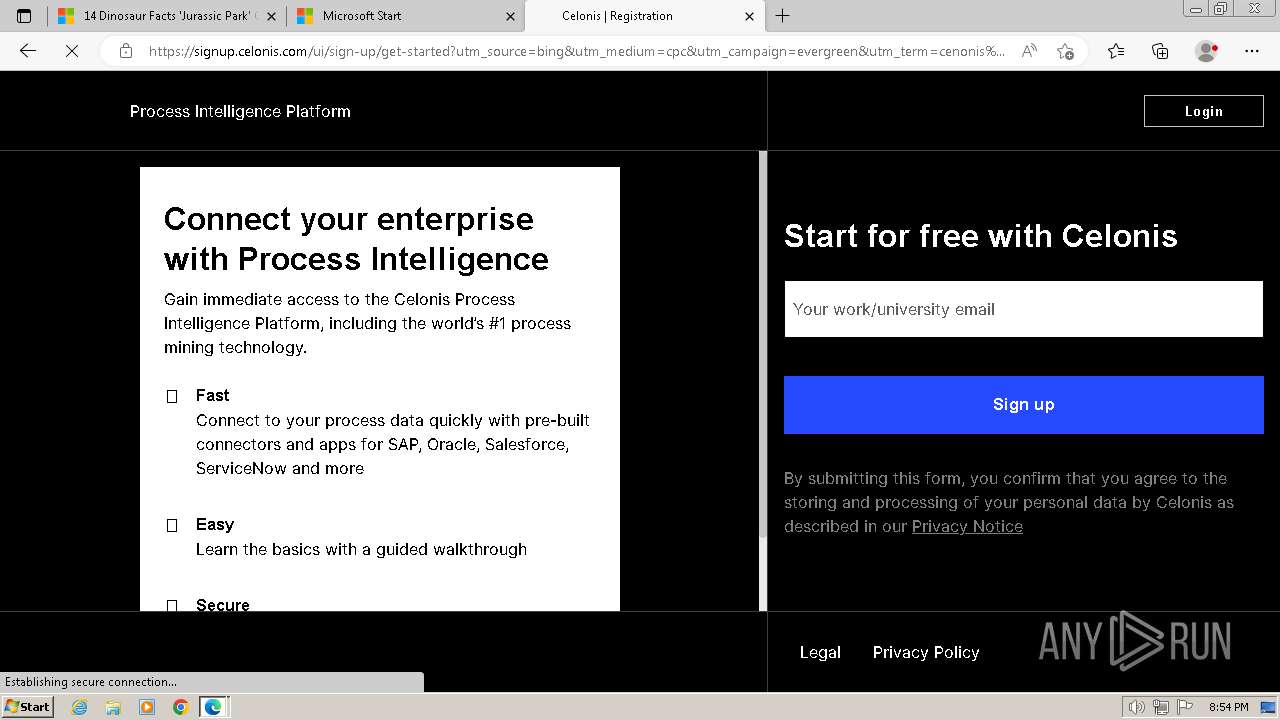The height and width of the screenshot is (720, 1280).
Task: Stop loading the page
Action: click(x=72, y=51)
